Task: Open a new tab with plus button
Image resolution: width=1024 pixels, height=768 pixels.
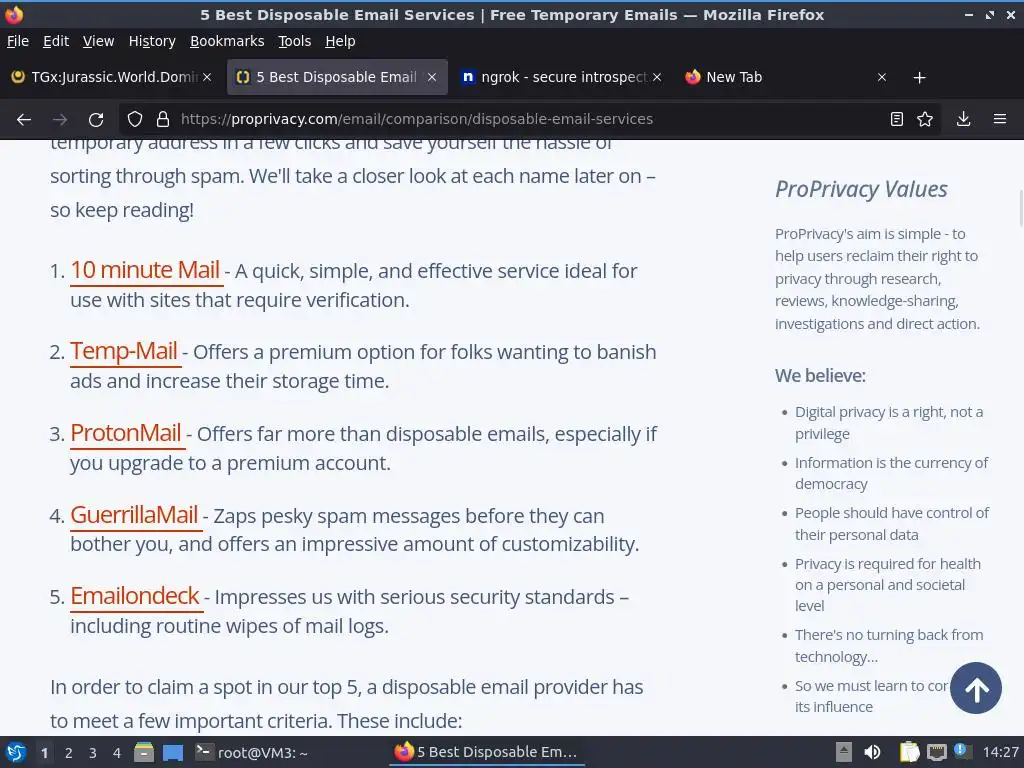Action: pyautogui.click(x=920, y=78)
